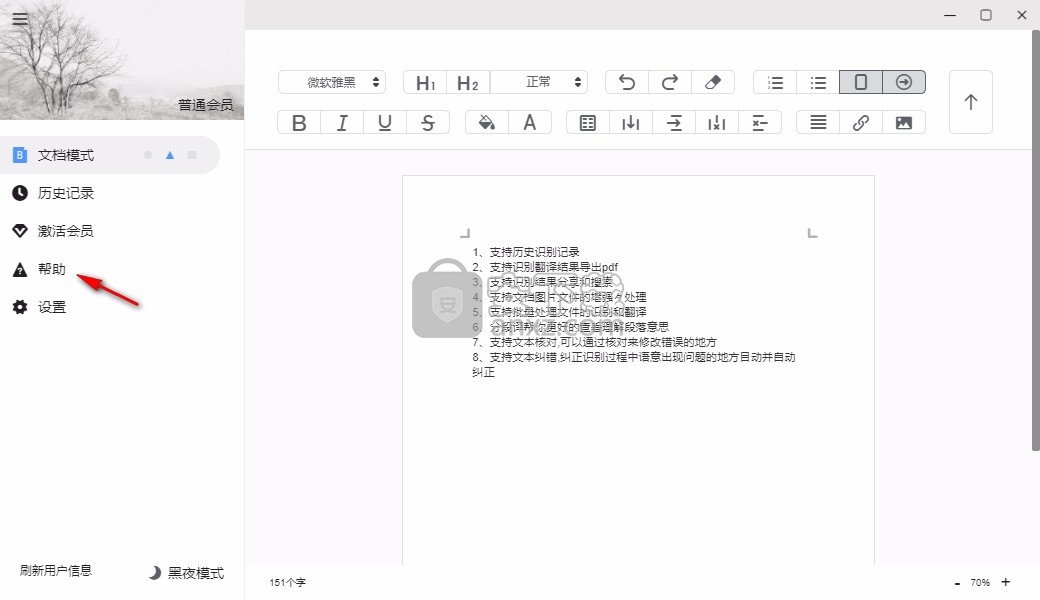Image resolution: width=1040 pixels, height=600 pixels.
Task: Insert a hyperlink
Action: click(x=861, y=123)
